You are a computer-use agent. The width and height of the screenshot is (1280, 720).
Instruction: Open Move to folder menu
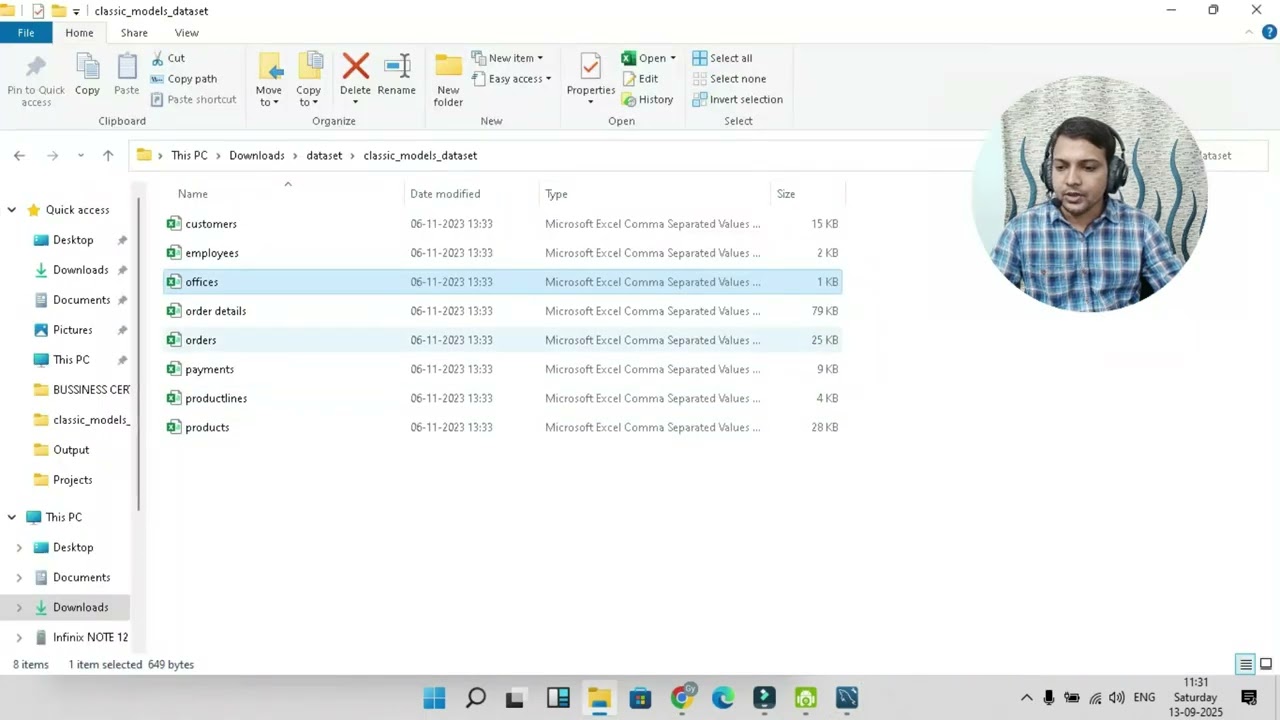268,80
